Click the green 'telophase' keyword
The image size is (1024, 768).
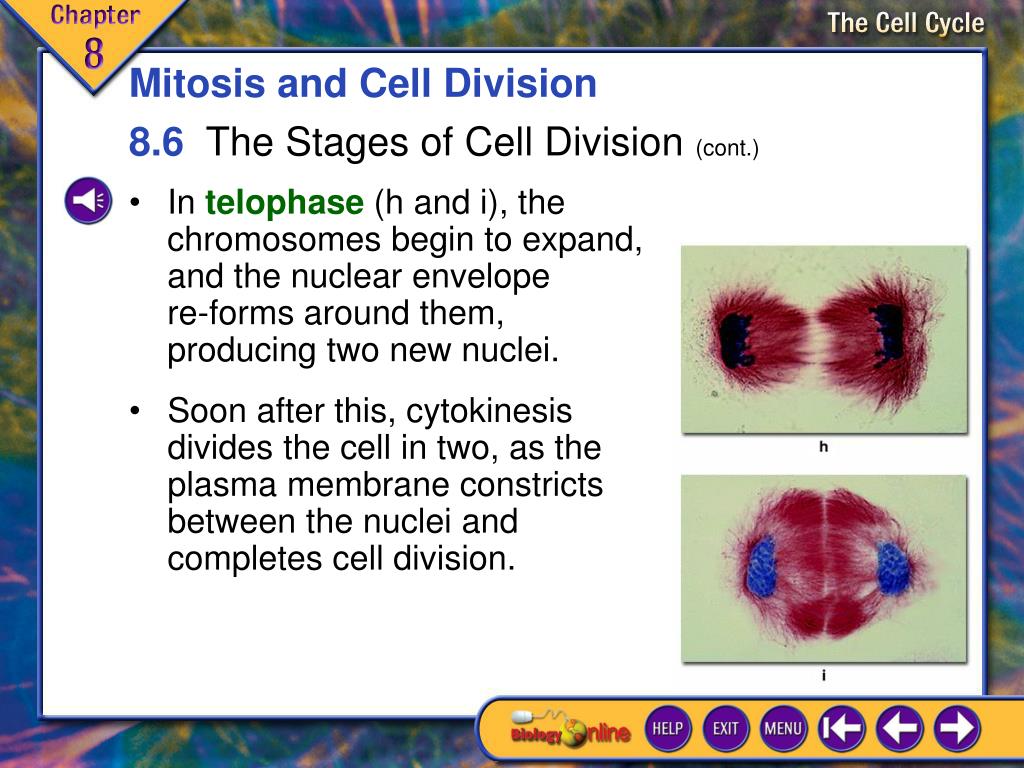point(284,202)
